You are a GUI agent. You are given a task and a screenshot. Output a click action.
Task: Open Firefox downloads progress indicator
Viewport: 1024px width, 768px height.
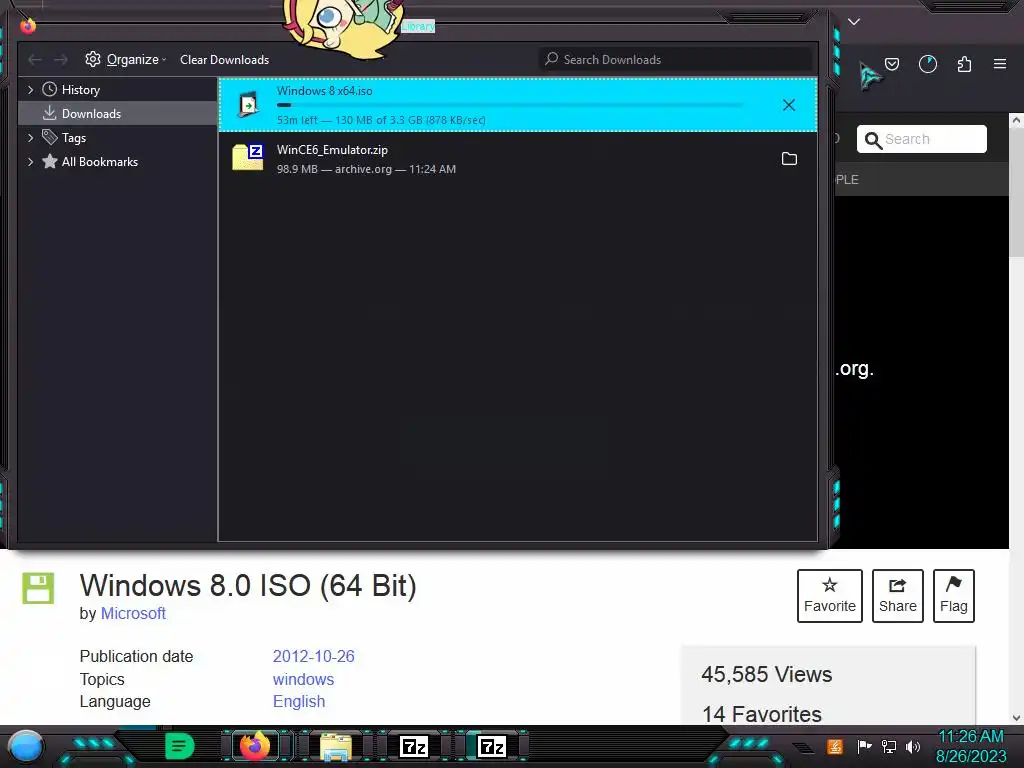pos(928,64)
